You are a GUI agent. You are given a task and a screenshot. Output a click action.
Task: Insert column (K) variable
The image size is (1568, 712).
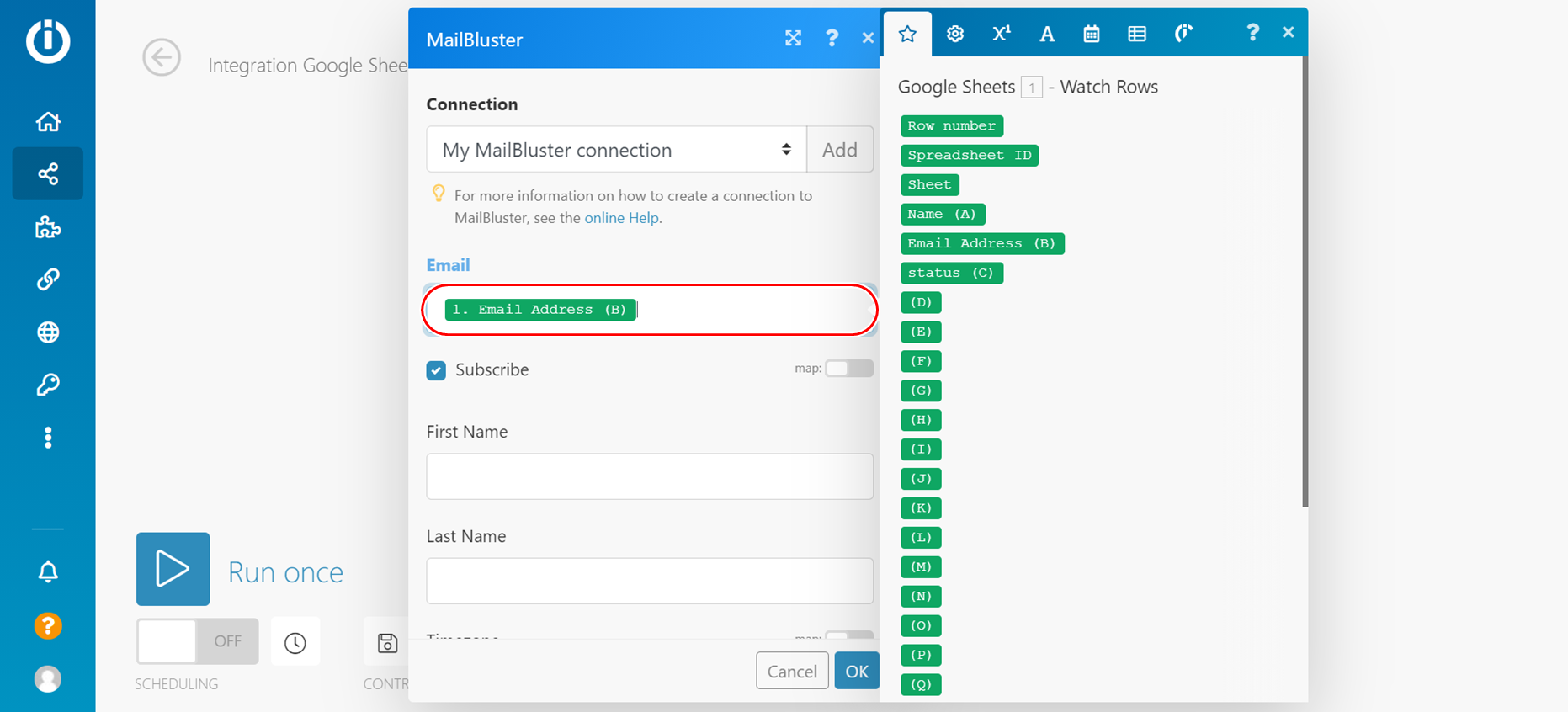click(x=921, y=508)
